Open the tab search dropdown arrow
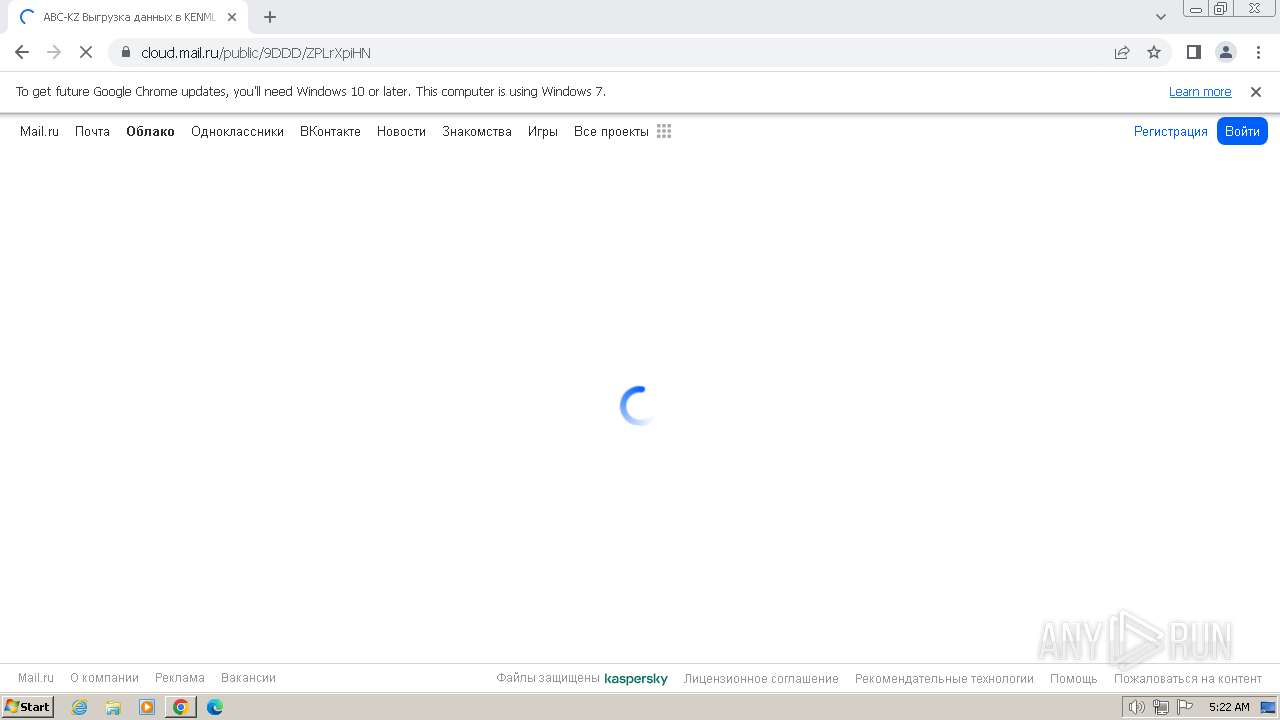This screenshot has height=720, width=1280. [x=1160, y=17]
